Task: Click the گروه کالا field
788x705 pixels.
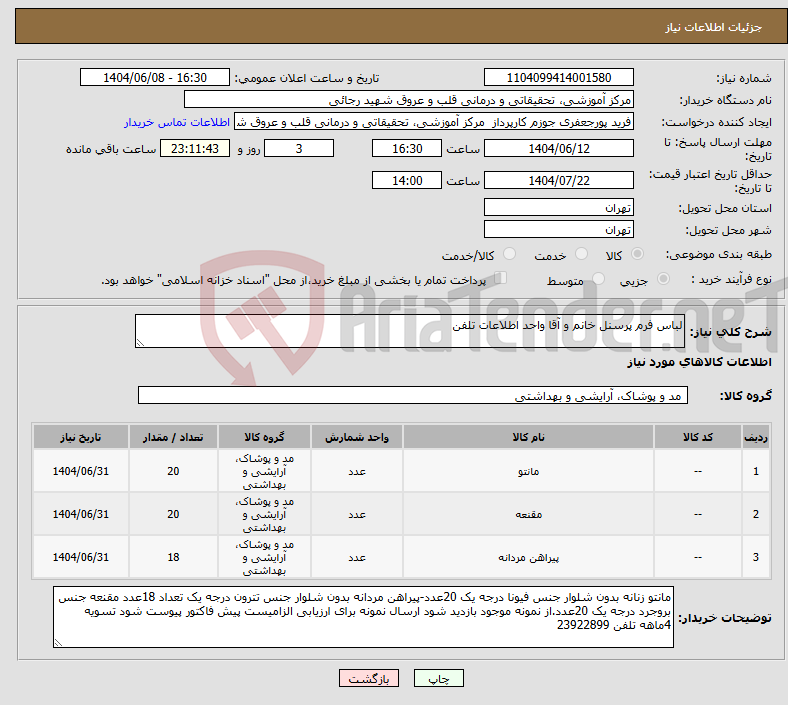Action: click(413, 395)
